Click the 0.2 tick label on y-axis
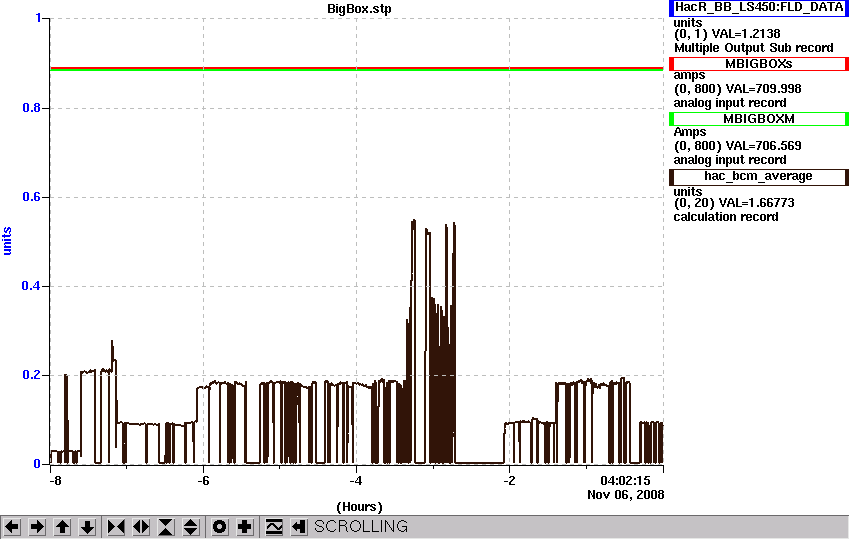Screen dimensions: 849x539 [32, 375]
